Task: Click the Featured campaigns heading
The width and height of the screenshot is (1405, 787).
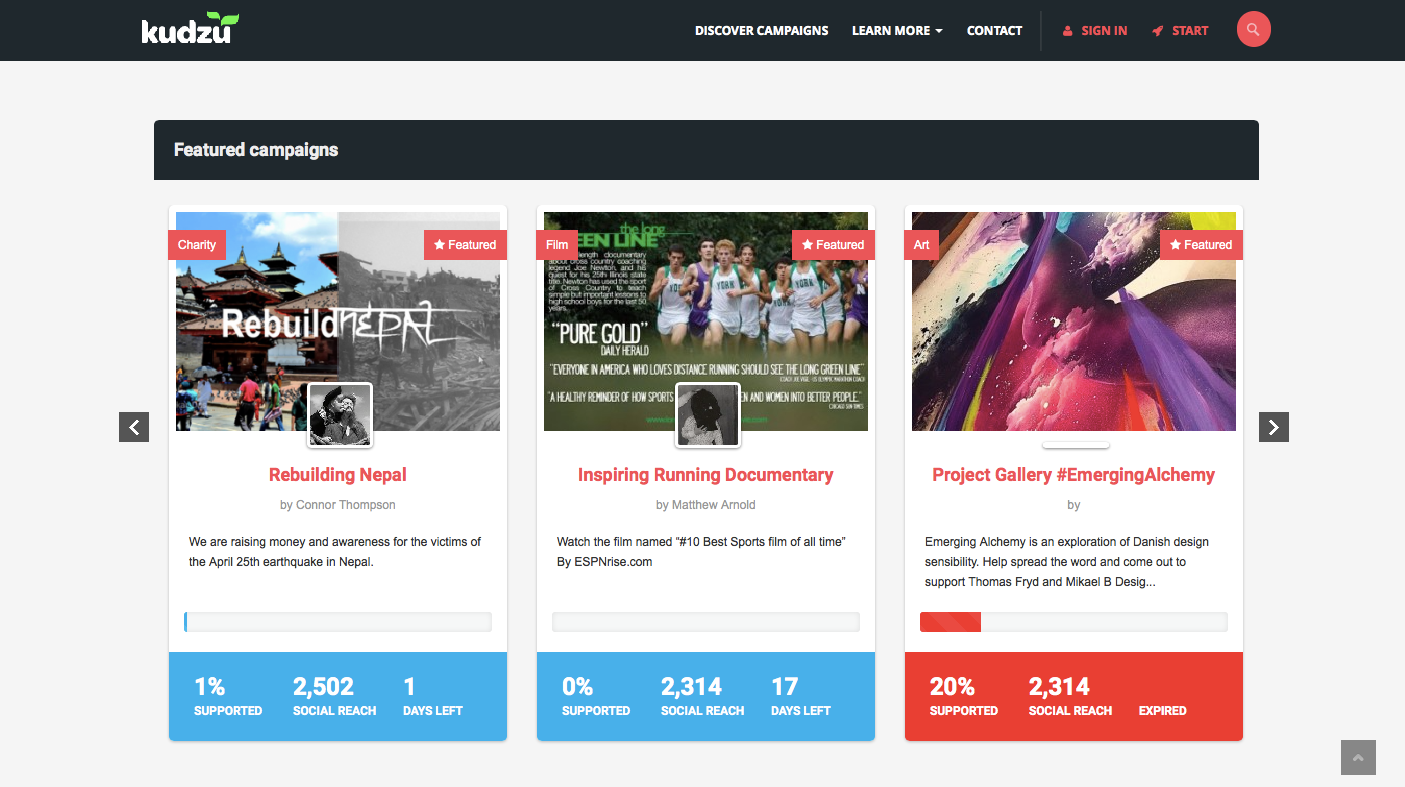Action: click(256, 150)
